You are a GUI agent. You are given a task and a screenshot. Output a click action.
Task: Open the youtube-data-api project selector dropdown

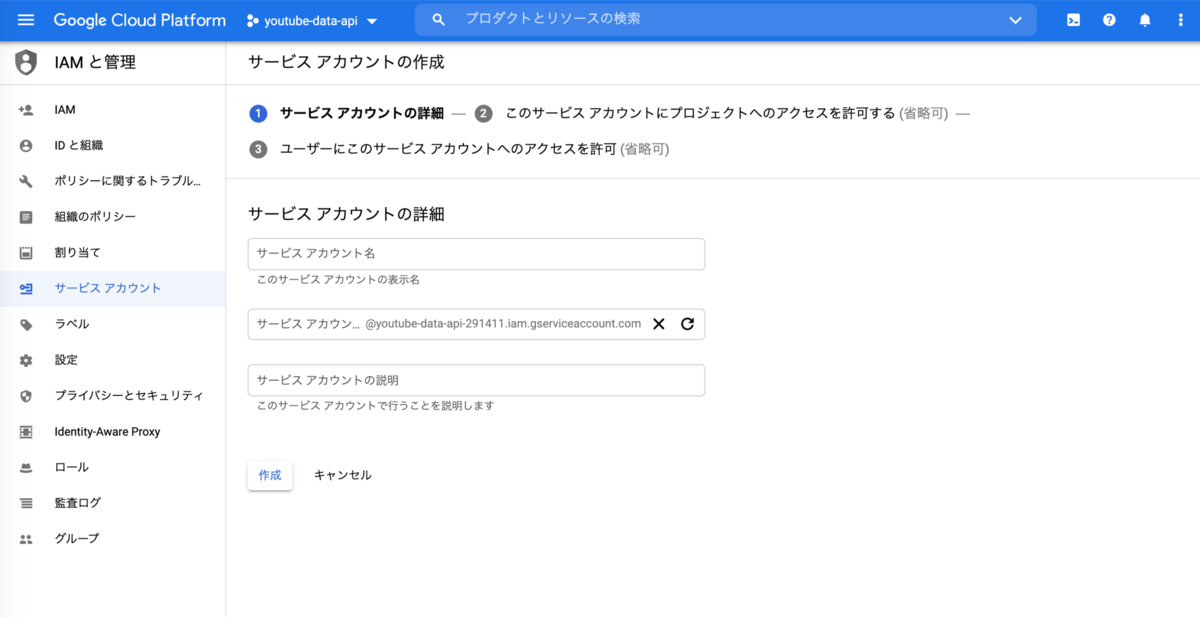pos(311,21)
